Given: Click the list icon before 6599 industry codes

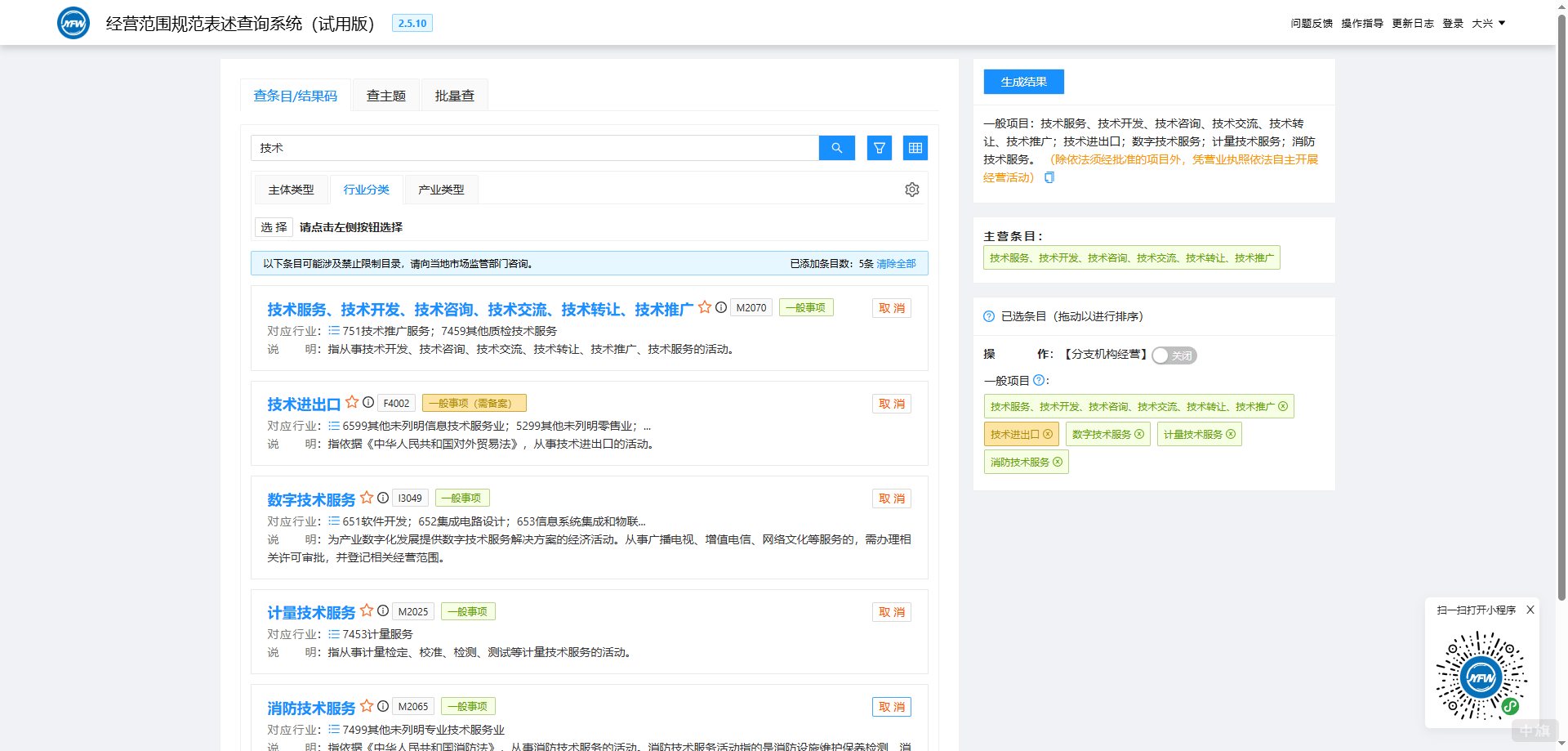Looking at the screenshot, I should (x=334, y=425).
